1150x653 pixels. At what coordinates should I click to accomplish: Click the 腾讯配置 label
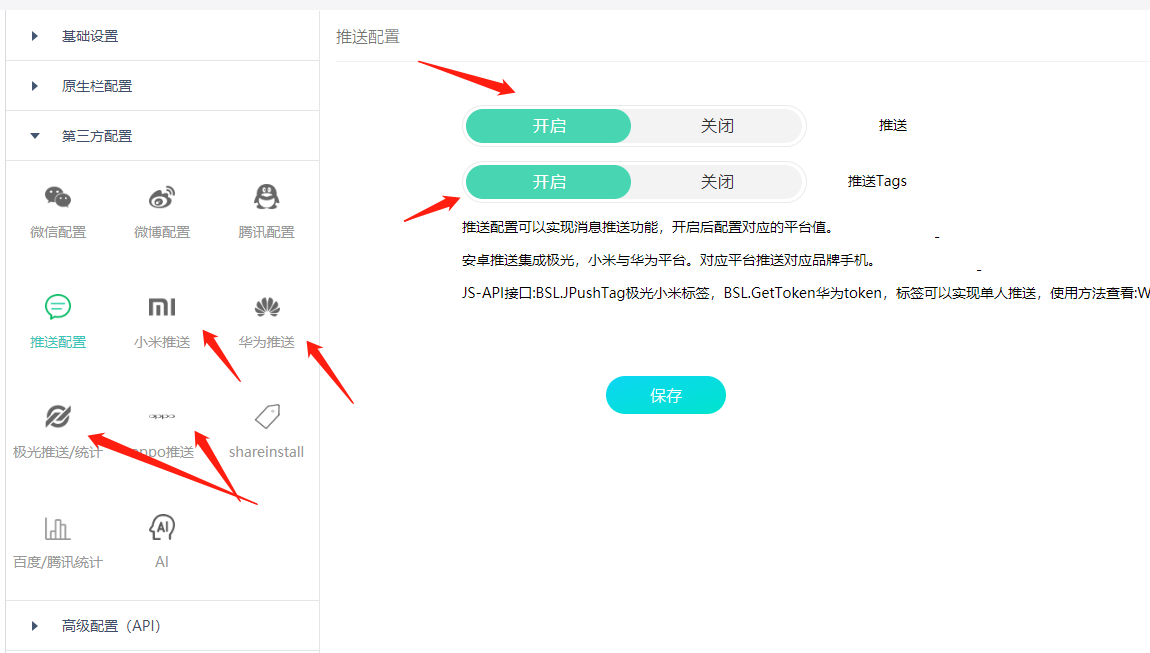point(266,232)
